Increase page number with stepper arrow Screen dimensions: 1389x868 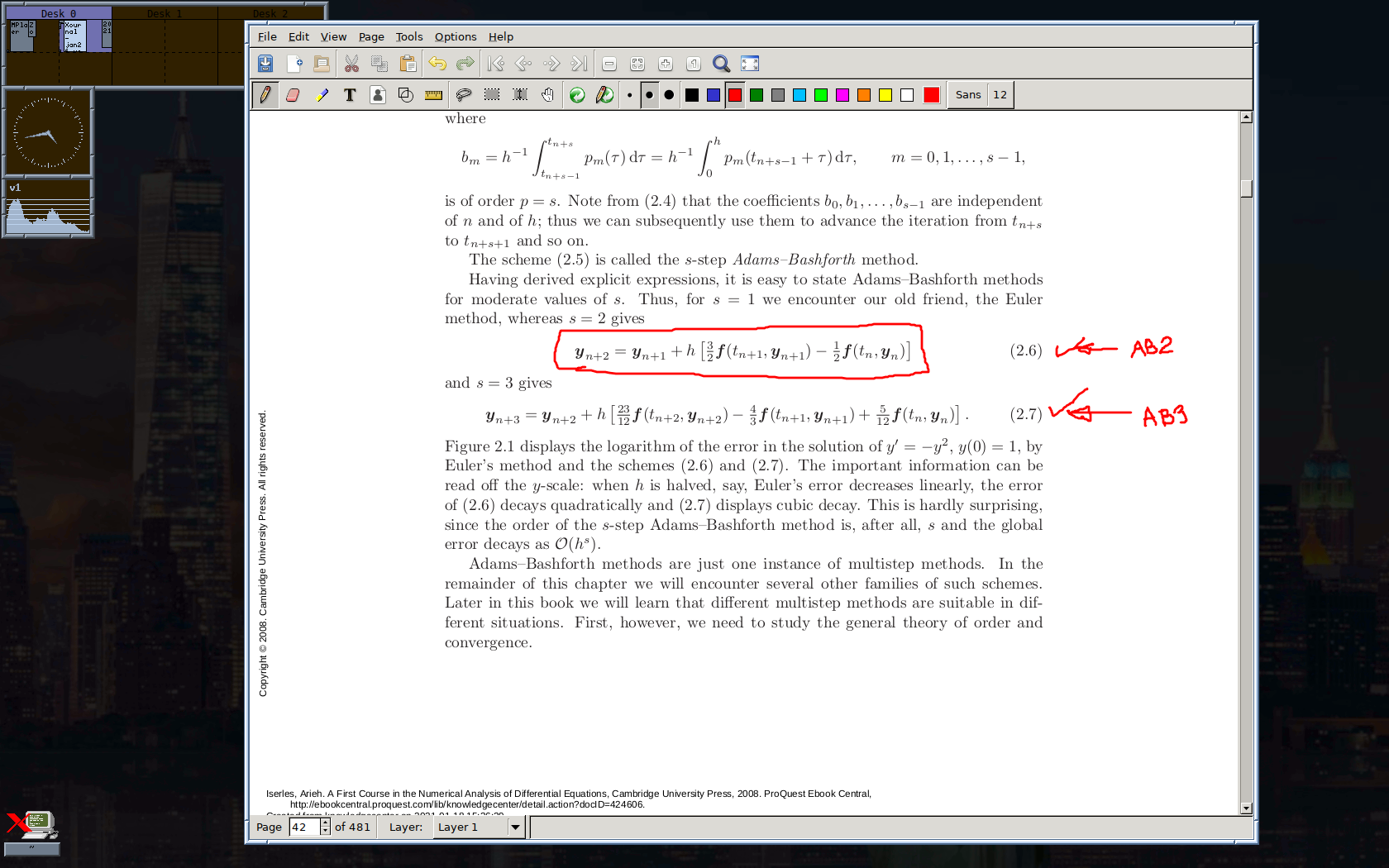click(x=325, y=823)
